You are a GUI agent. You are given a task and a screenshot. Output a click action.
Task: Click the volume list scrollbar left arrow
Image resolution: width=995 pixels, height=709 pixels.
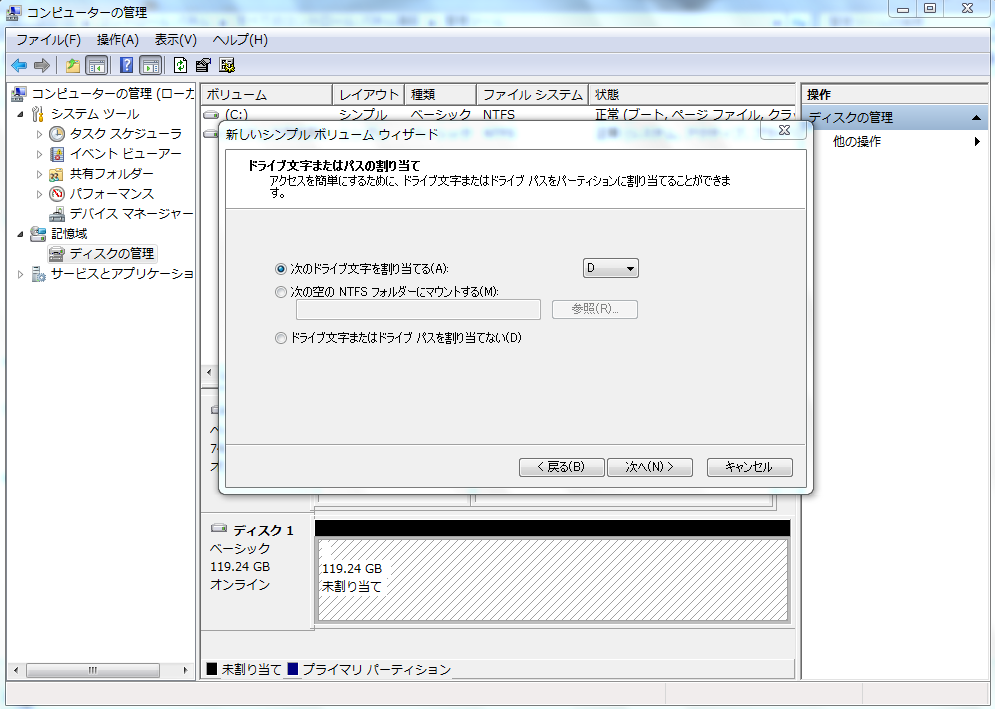209,372
